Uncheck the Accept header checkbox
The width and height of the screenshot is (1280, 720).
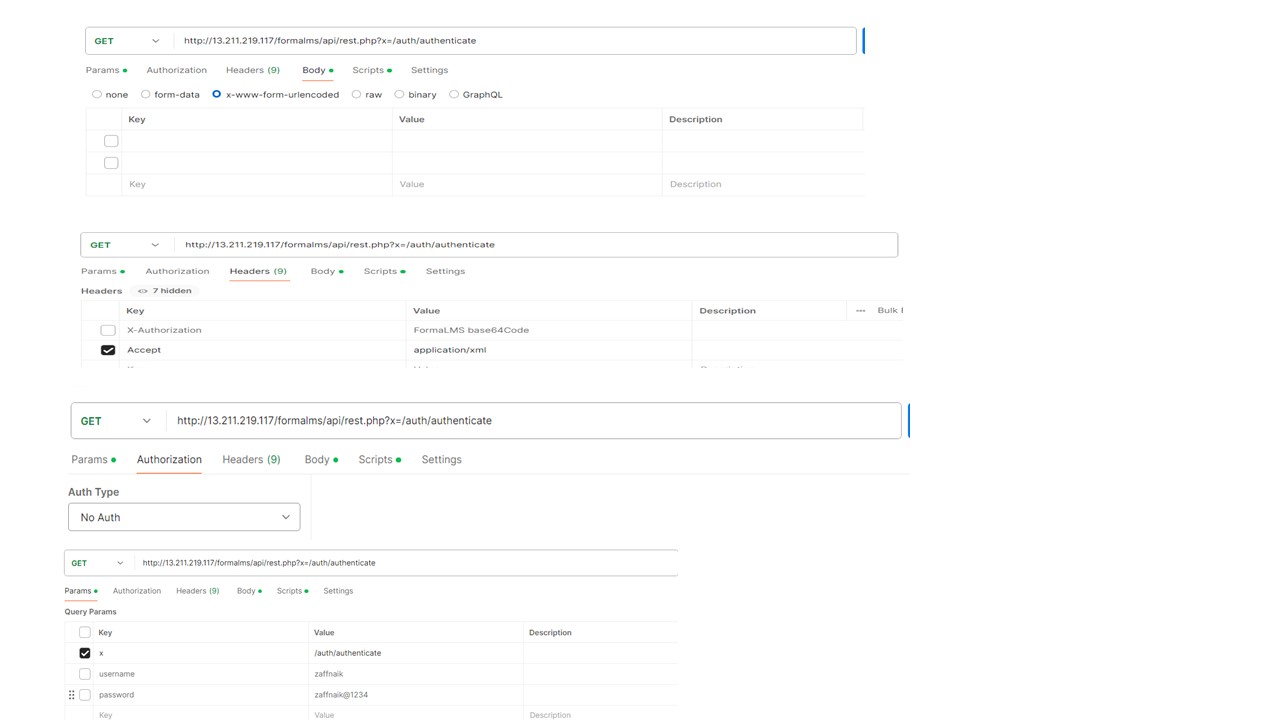[108, 350]
